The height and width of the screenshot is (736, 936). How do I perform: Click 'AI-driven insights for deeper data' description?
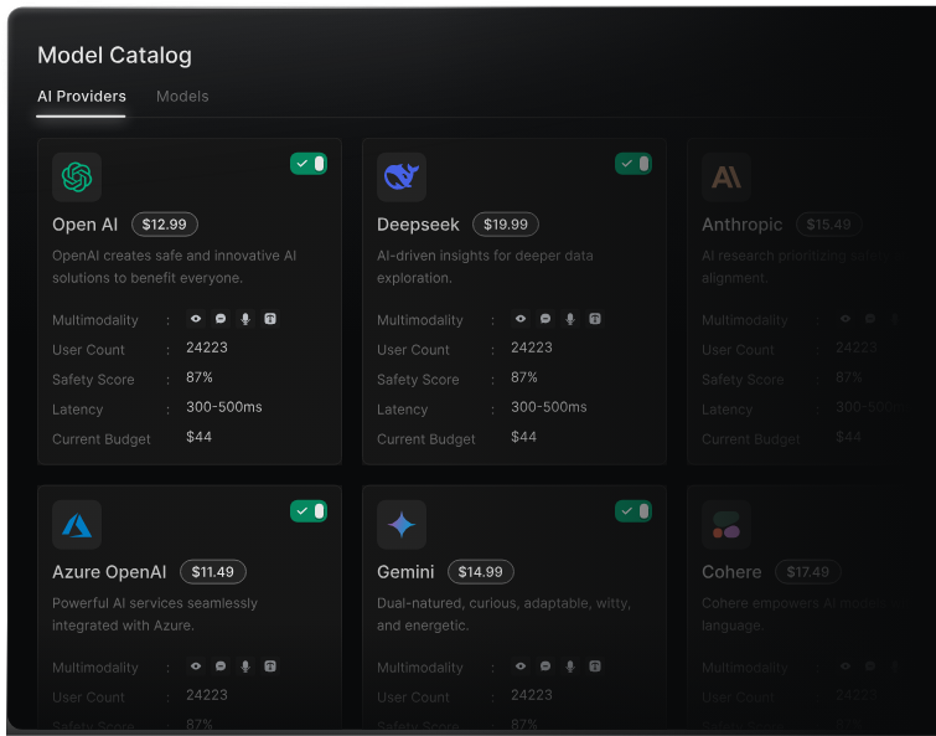(x=485, y=266)
